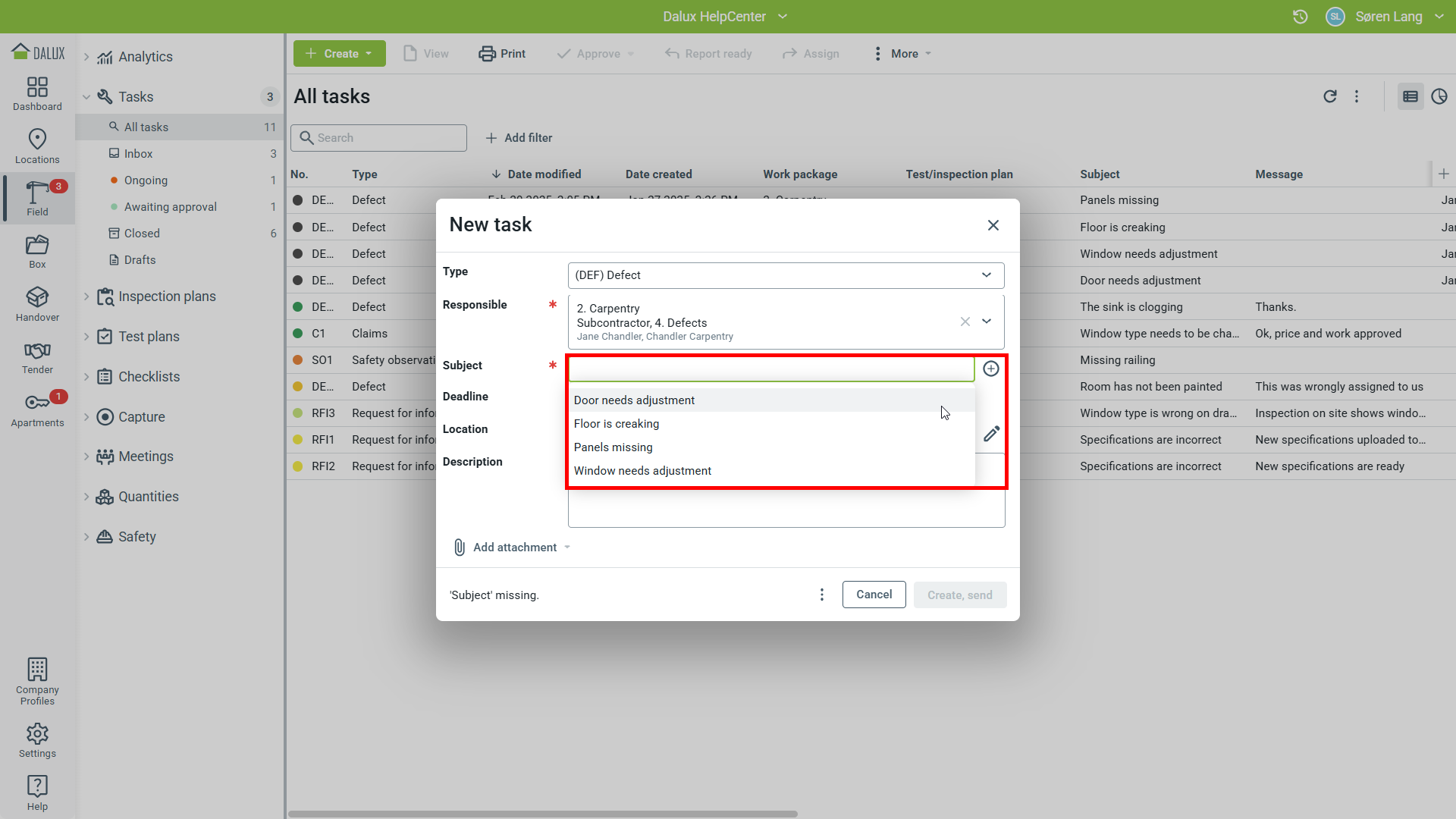Select 'Floor is creaking' suggestion
Image resolution: width=1456 pixels, height=819 pixels.
point(617,424)
